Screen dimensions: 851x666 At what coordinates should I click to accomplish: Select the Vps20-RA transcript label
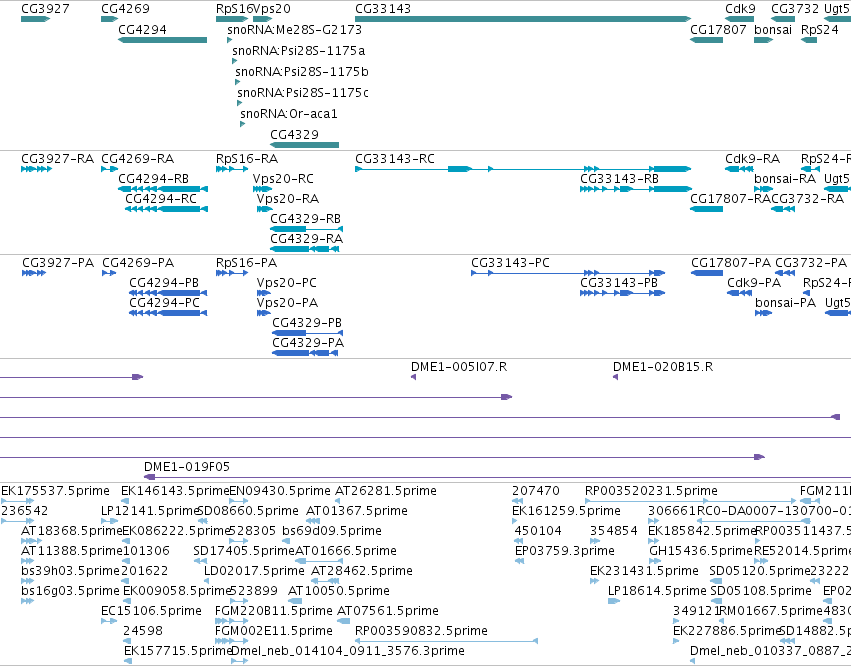(288, 199)
